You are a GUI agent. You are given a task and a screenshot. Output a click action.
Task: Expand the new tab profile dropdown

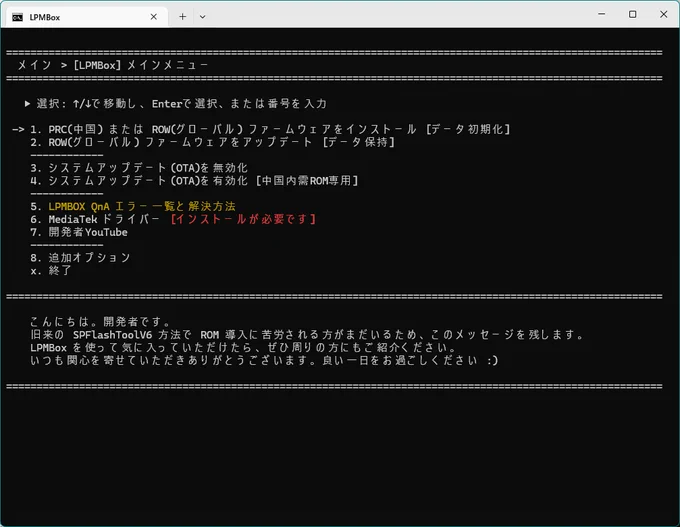[203, 17]
